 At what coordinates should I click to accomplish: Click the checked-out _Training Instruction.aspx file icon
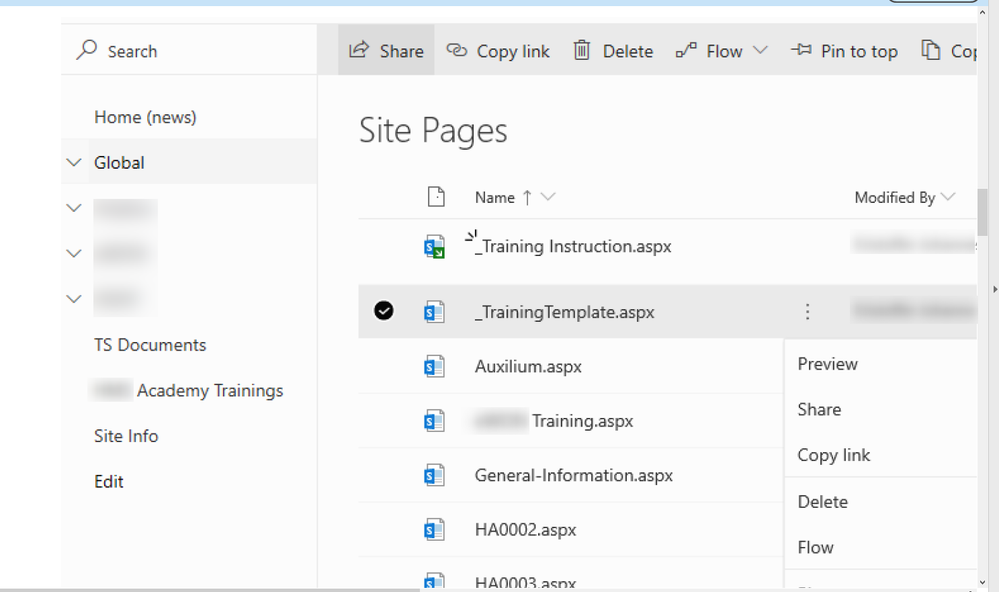[433, 247]
